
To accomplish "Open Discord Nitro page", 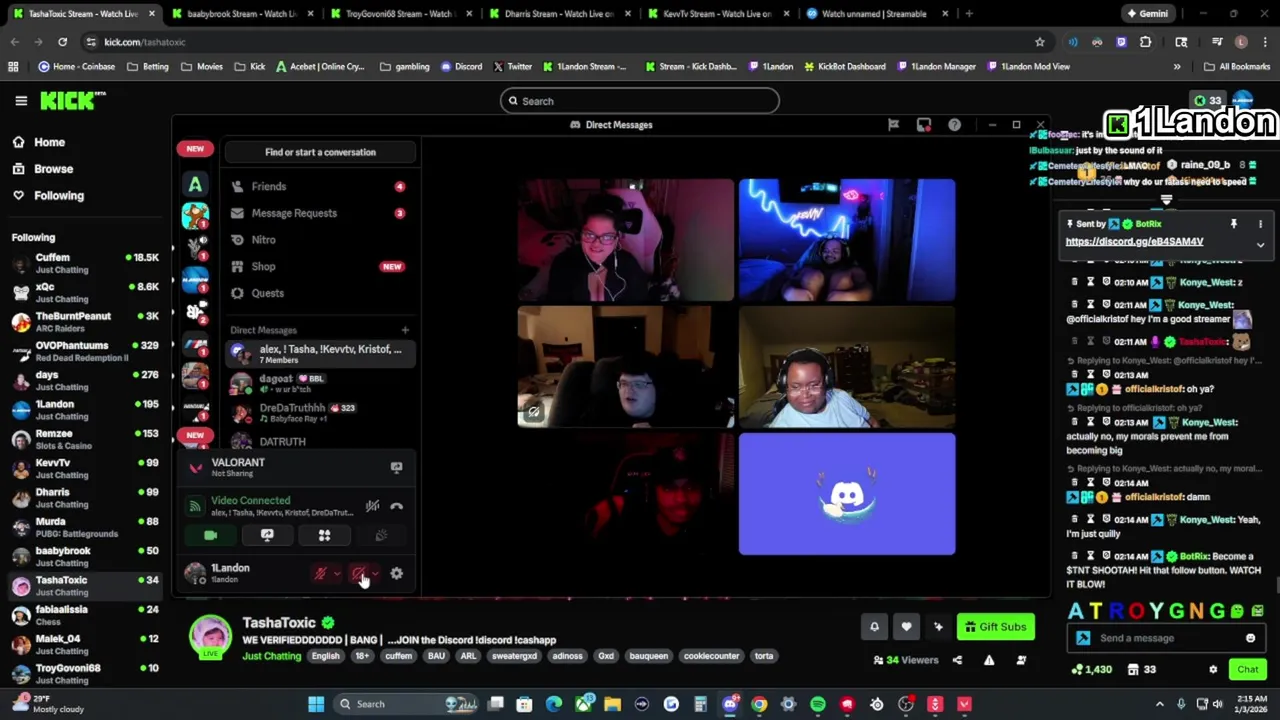I will tap(319, 240).
